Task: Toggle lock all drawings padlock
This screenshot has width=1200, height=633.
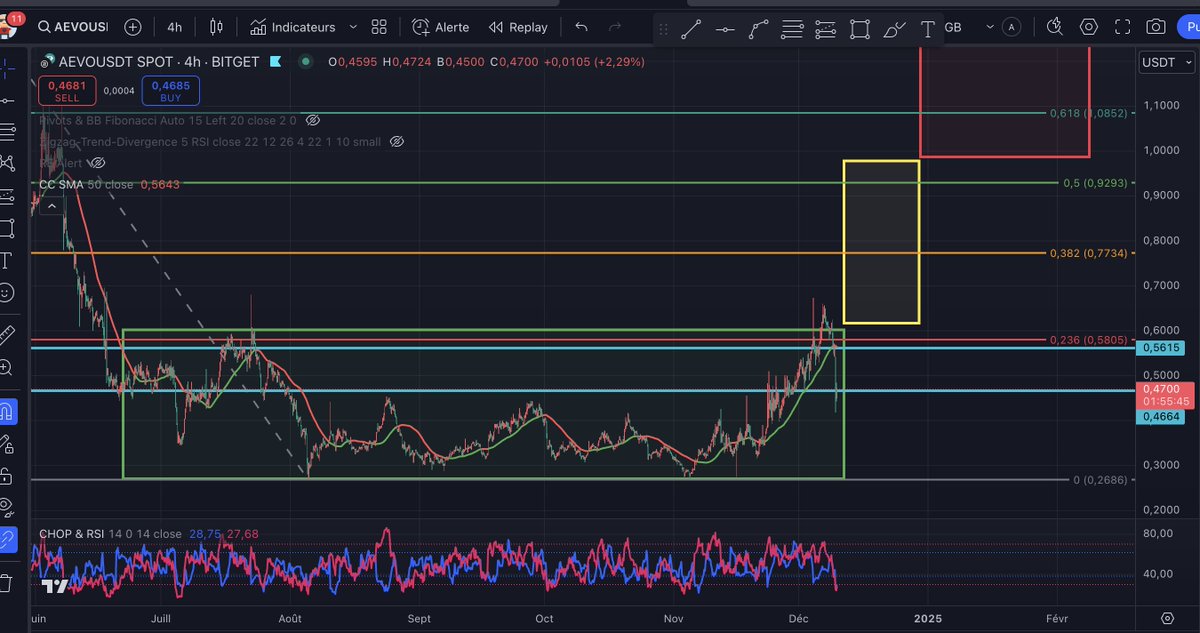Action: [x=7, y=475]
